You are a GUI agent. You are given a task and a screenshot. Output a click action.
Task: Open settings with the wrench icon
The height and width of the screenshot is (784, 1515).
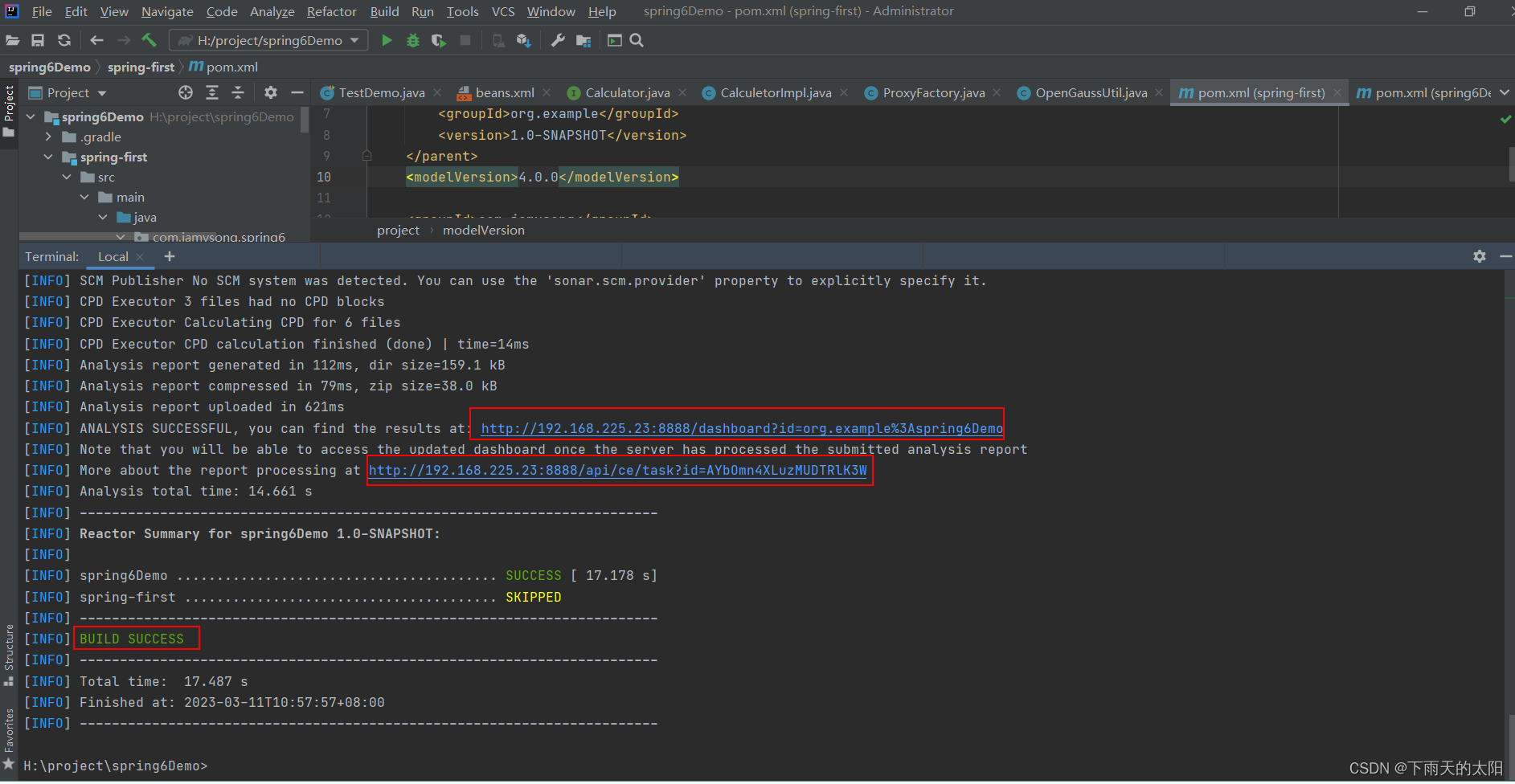point(558,40)
